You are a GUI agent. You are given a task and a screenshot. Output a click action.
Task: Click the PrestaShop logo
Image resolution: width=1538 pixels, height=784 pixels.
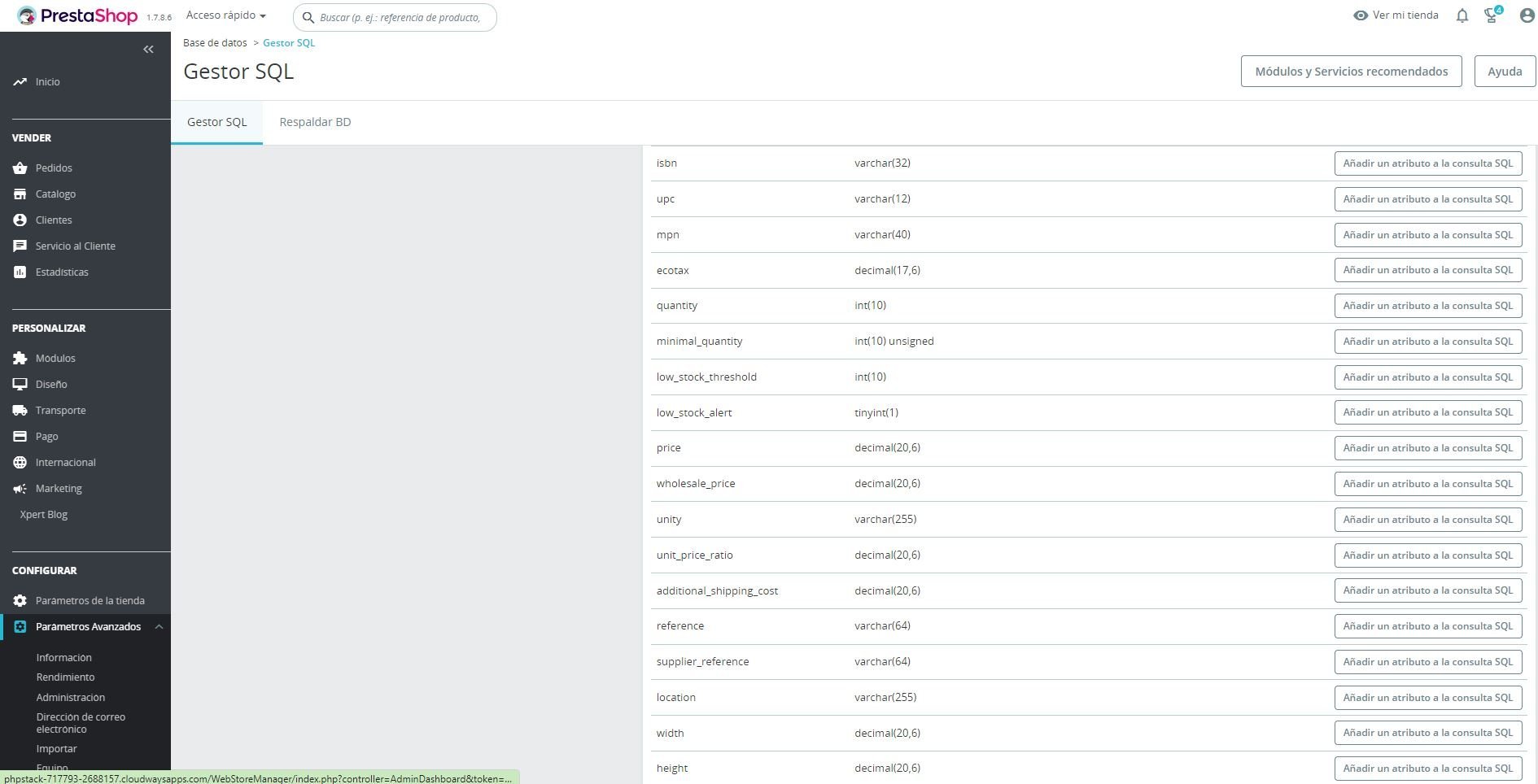(77, 16)
